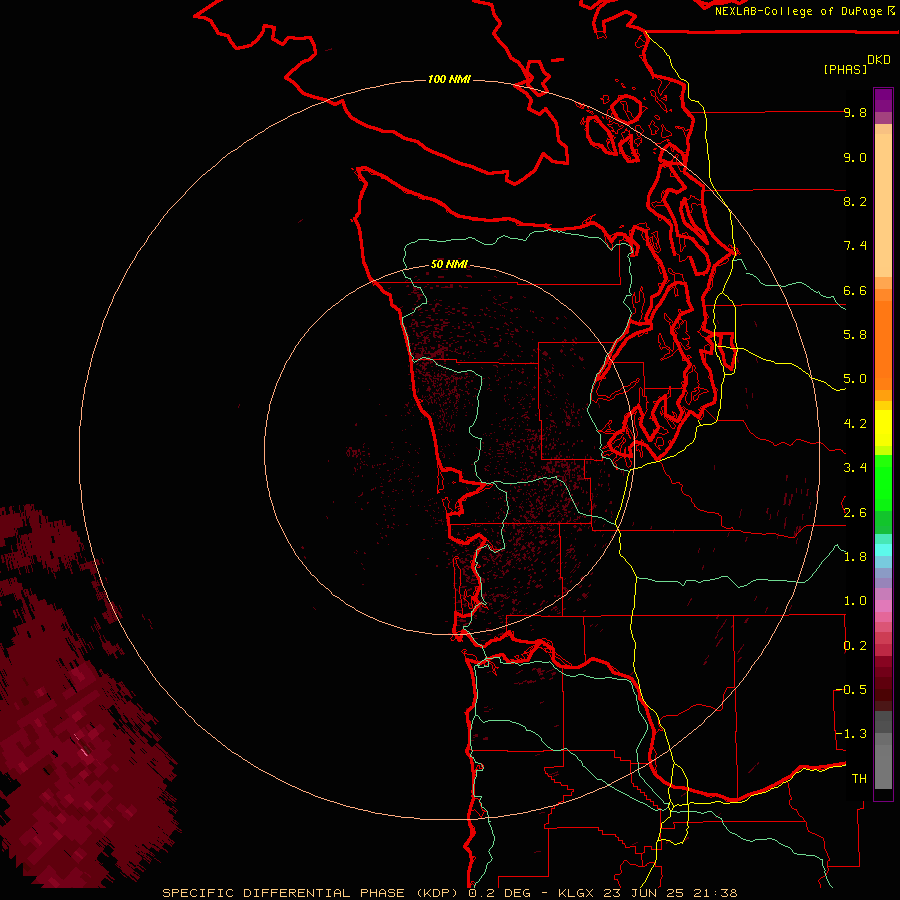Click the 23 JUN 25 21:38 timestamp
The height and width of the screenshot is (900, 900).
point(670,893)
